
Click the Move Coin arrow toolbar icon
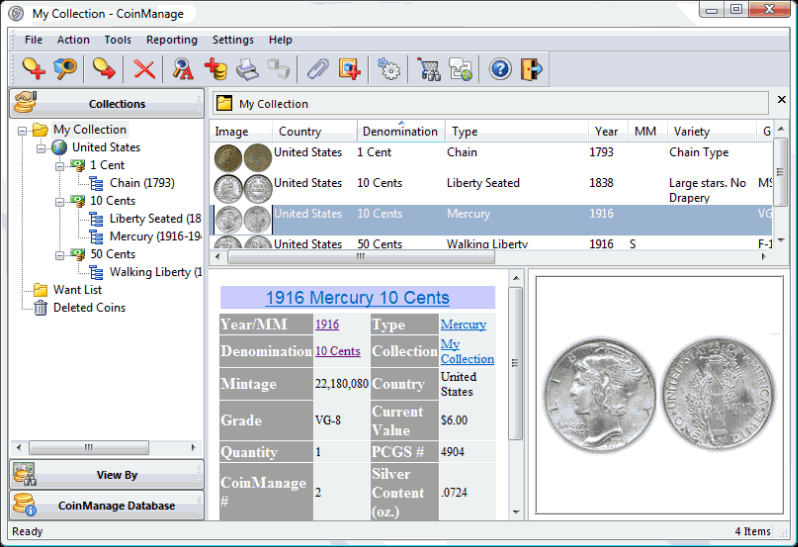click(x=104, y=69)
